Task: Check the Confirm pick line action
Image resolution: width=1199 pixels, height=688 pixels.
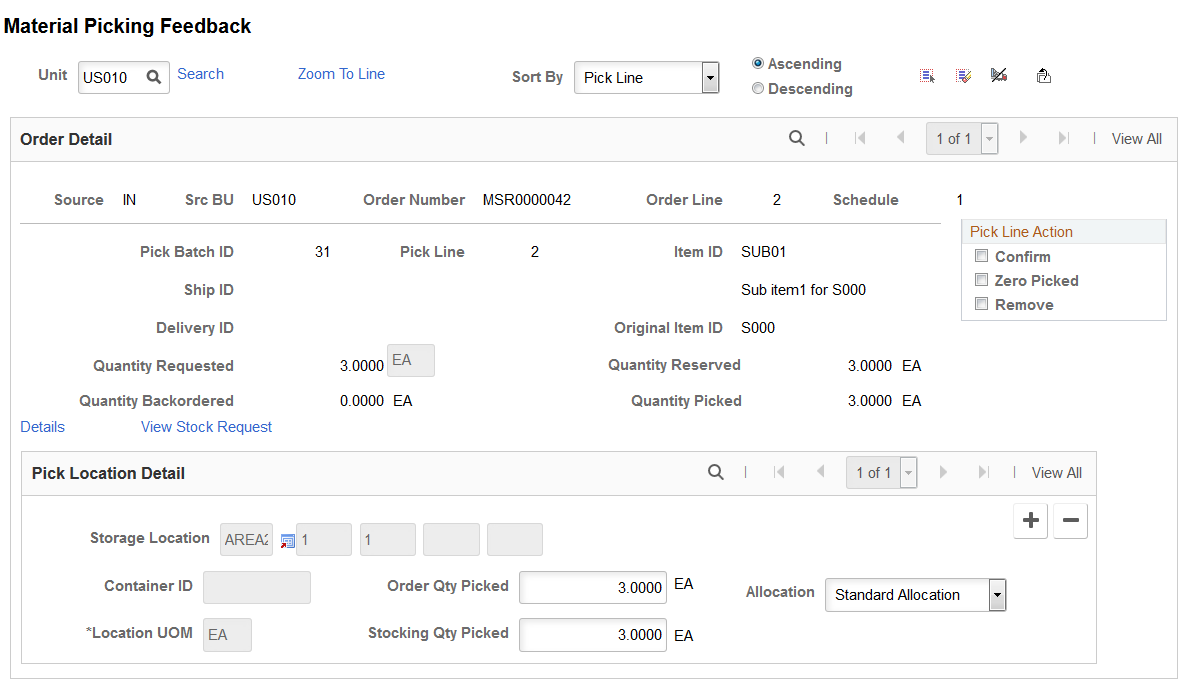Action: 982,256
